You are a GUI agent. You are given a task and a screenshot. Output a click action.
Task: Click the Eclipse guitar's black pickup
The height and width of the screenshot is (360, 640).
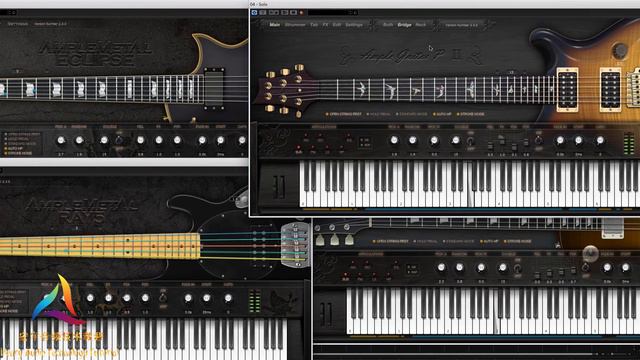[x=214, y=88]
